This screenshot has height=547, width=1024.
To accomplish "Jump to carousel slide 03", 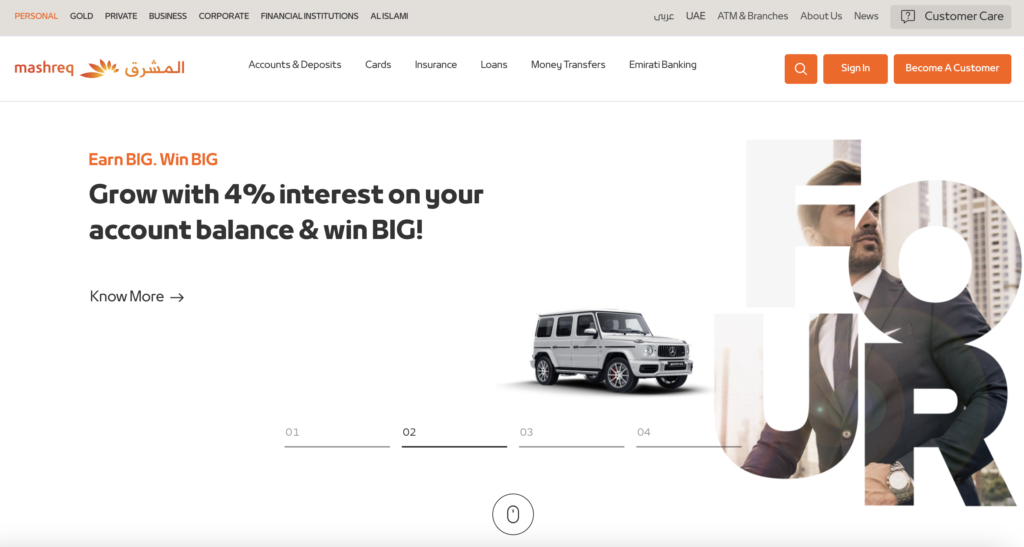I will [571, 436].
